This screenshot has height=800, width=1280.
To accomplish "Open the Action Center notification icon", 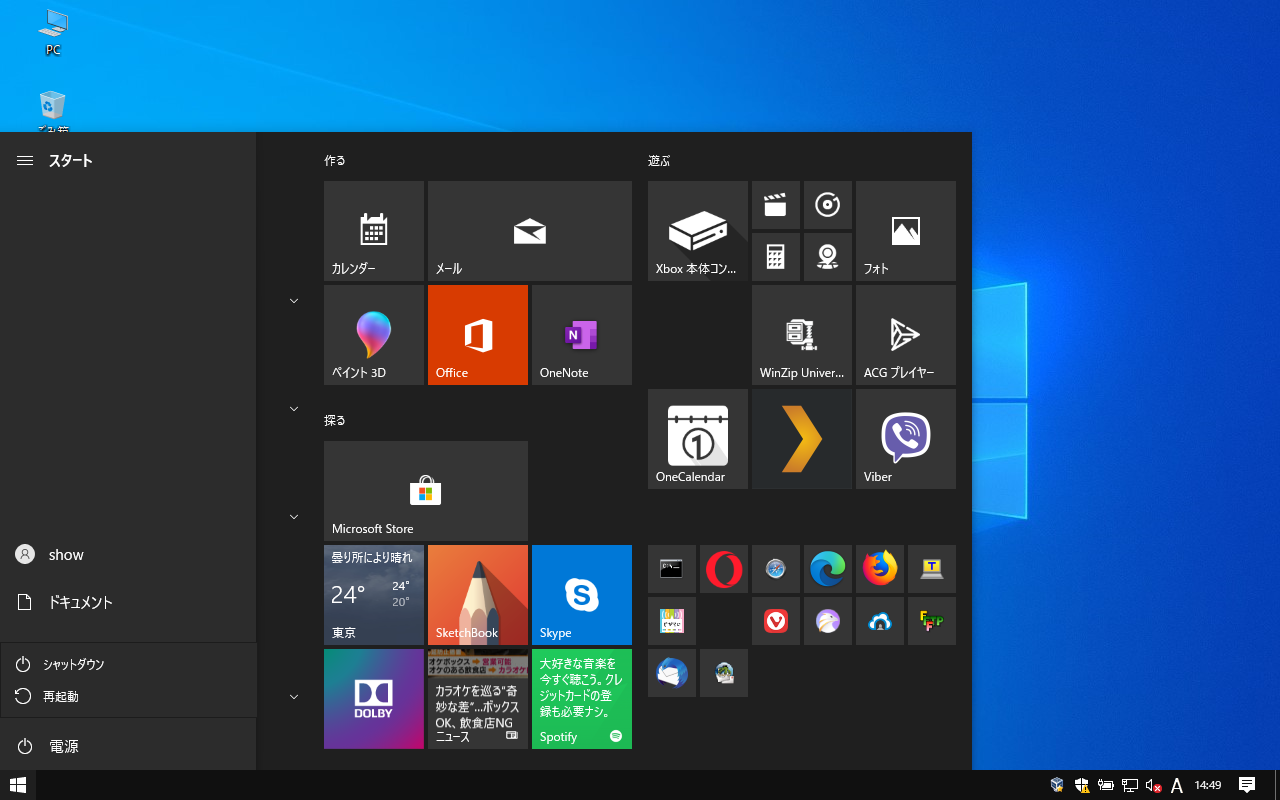I will pos(1247,785).
